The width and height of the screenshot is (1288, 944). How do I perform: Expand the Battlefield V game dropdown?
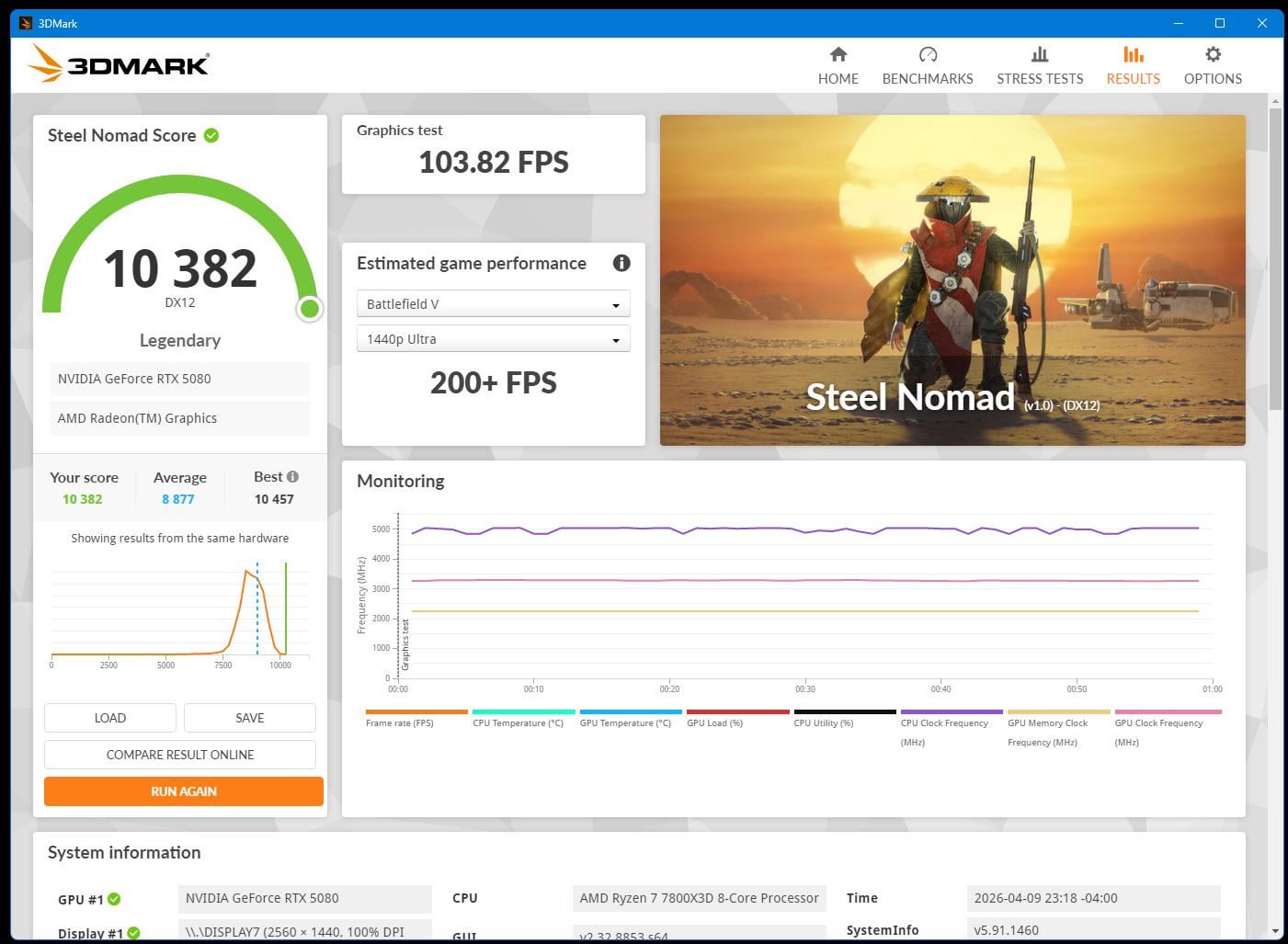pyautogui.click(x=493, y=304)
